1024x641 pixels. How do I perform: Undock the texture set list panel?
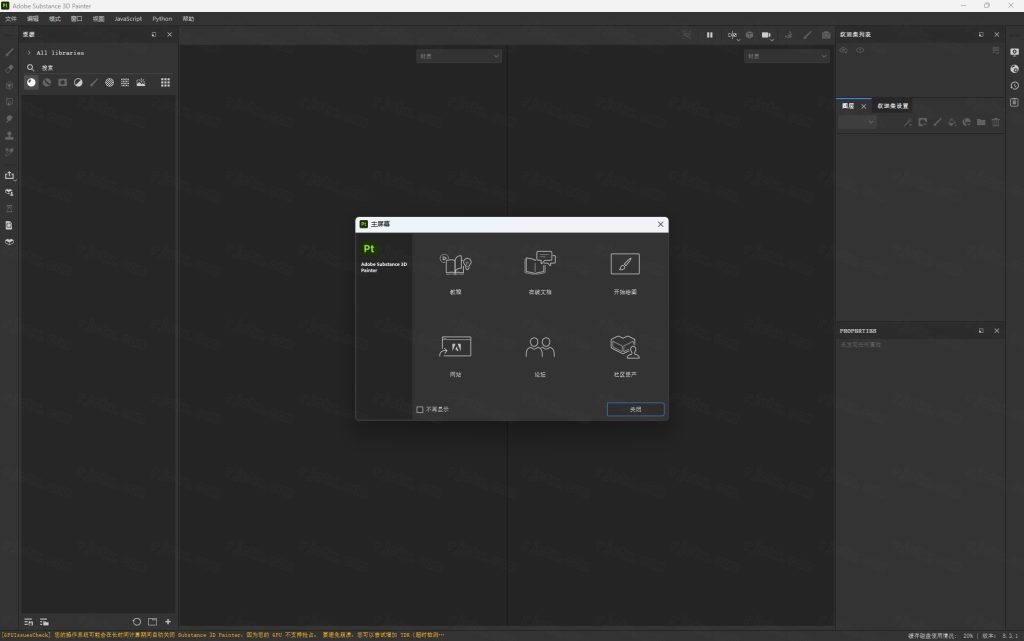pyautogui.click(x=981, y=35)
